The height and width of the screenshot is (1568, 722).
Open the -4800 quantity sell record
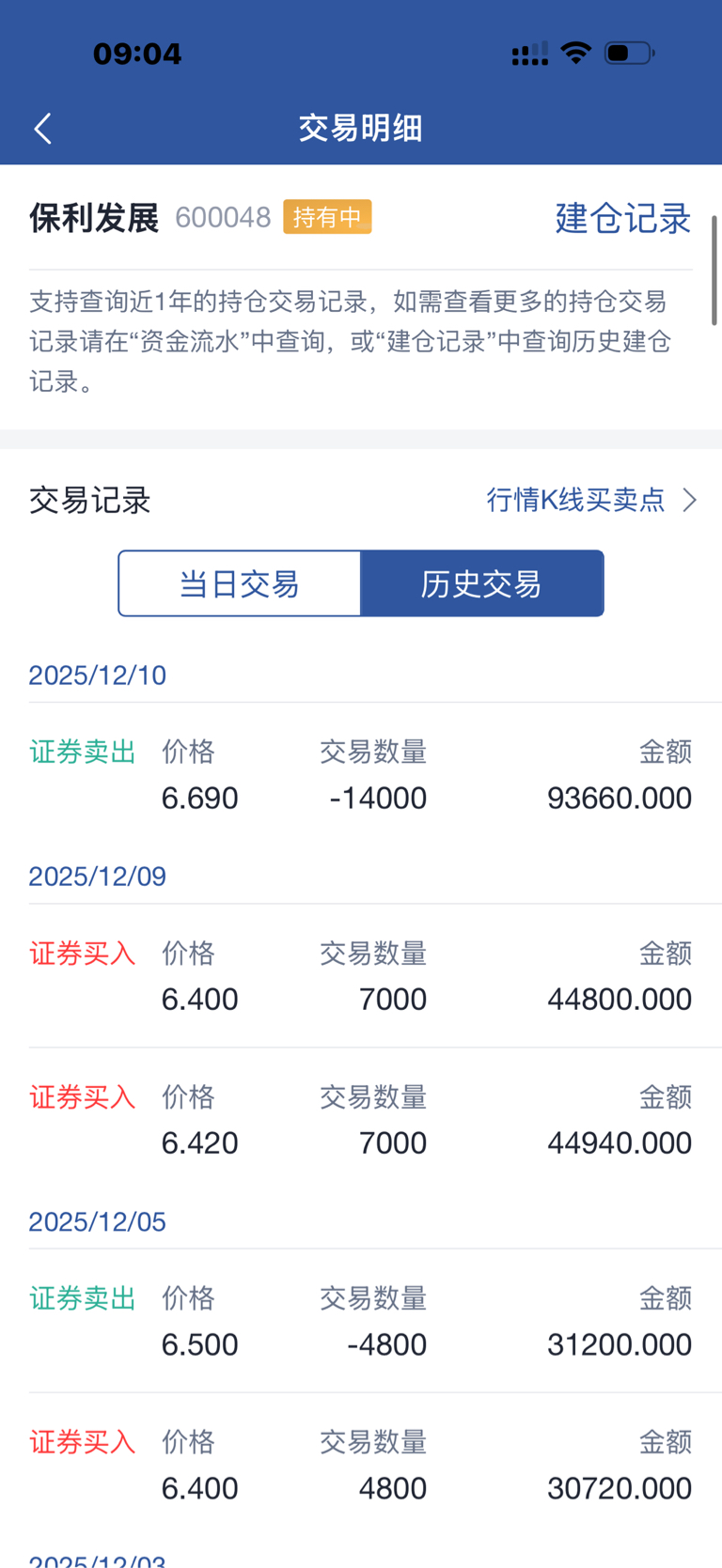(361, 1321)
